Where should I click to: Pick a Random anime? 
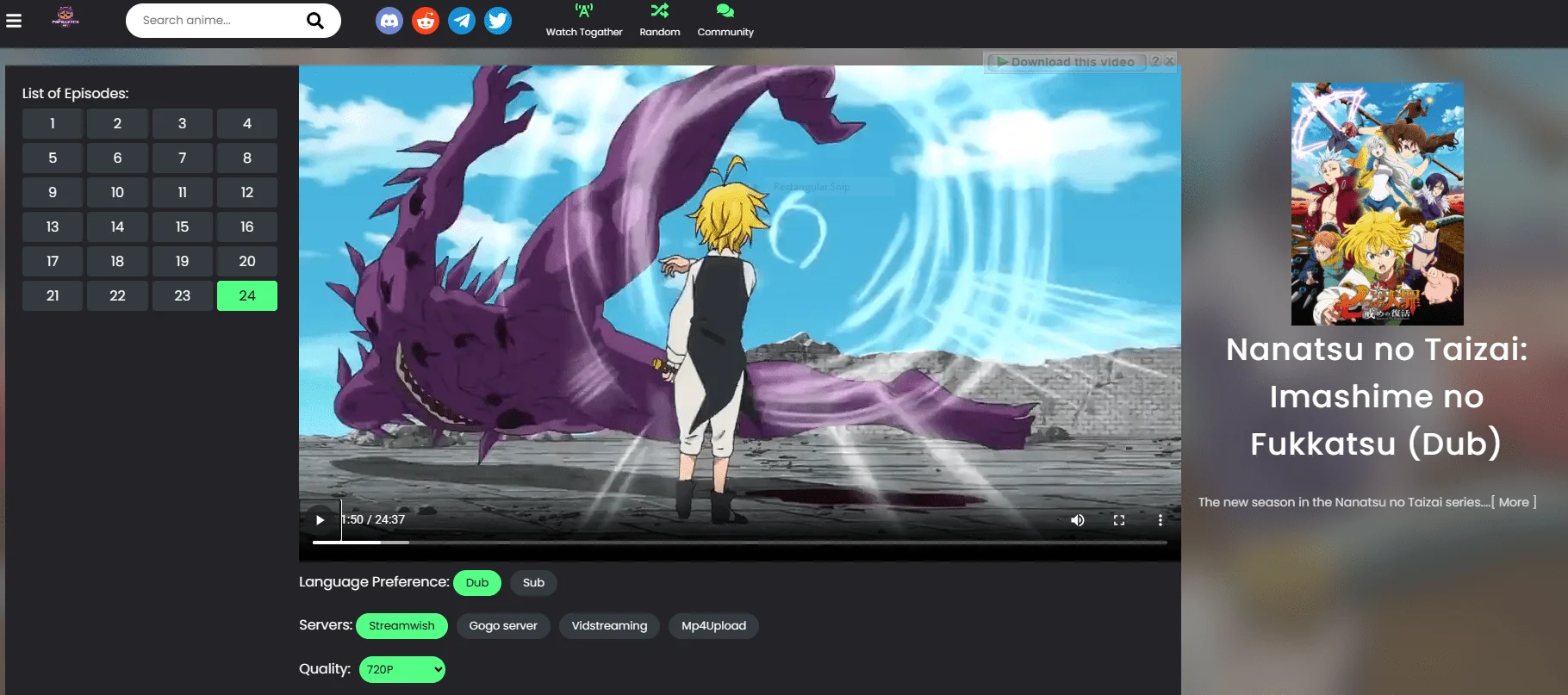tap(660, 21)
